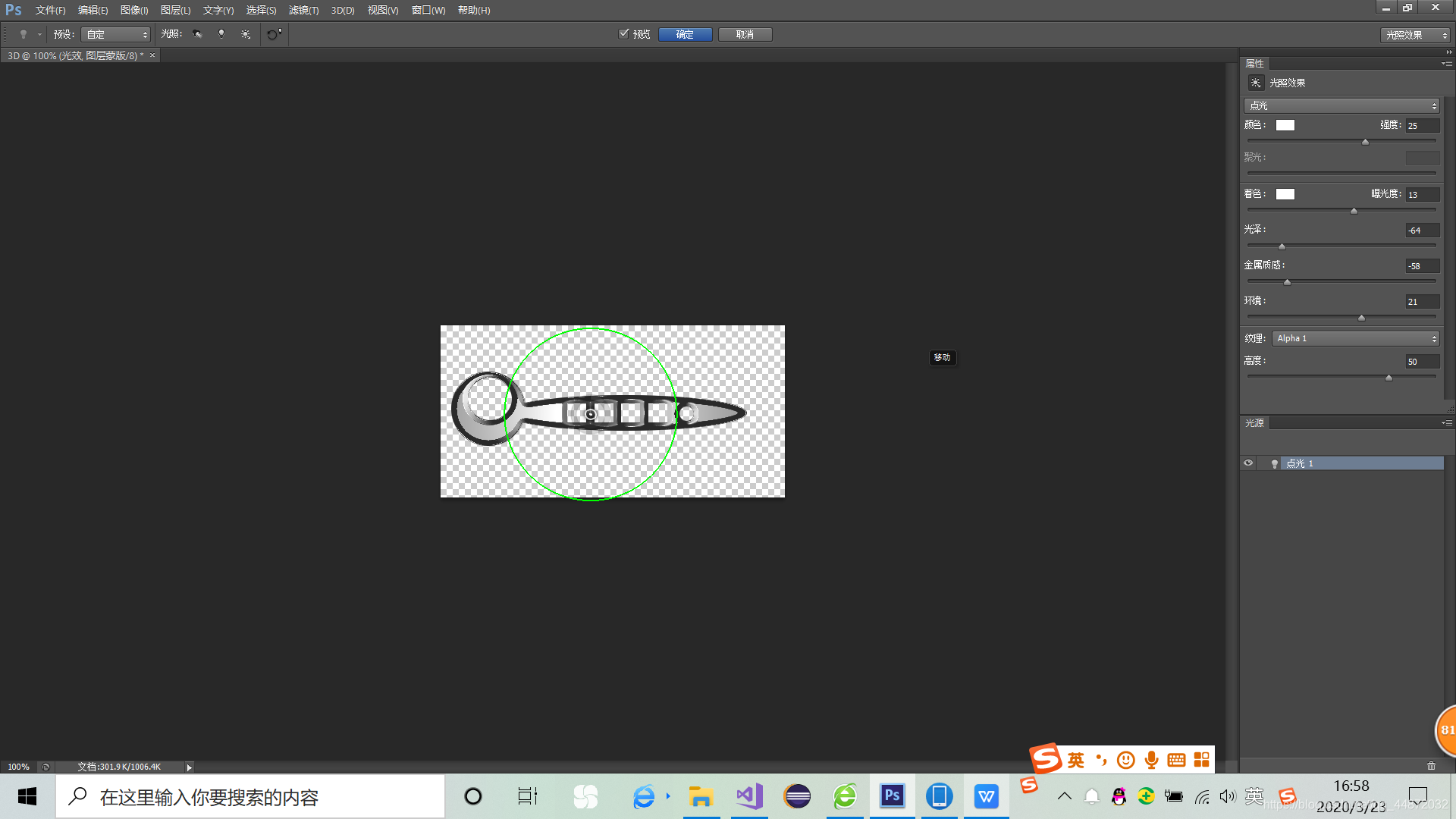The width and height of the screenshot is (1456, 819).
Task: Open the 预设 preset dropdown
Action: (116, 35)
